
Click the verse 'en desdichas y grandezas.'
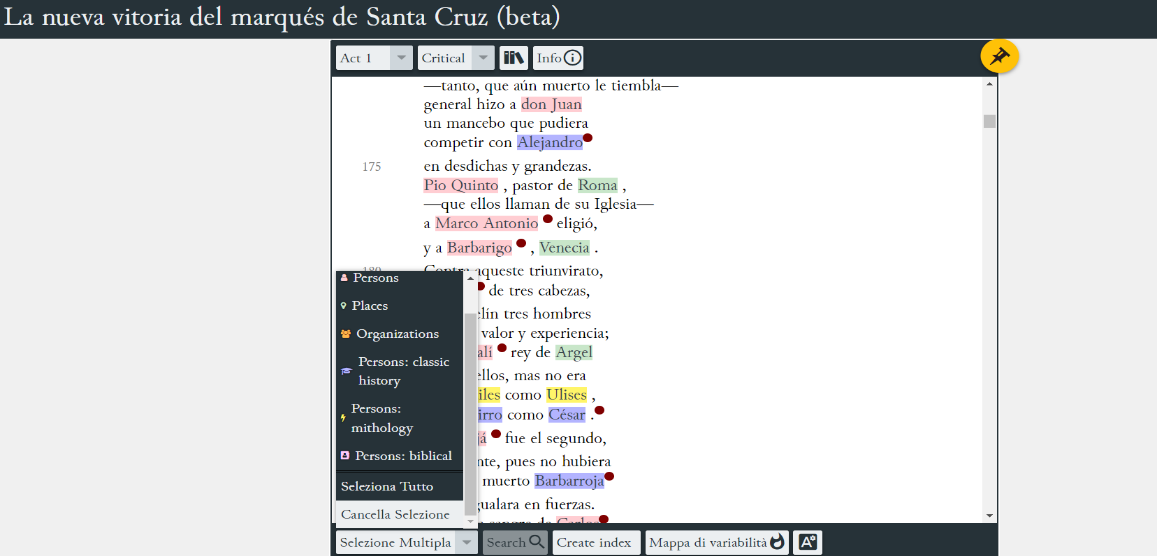pos(508,167)
